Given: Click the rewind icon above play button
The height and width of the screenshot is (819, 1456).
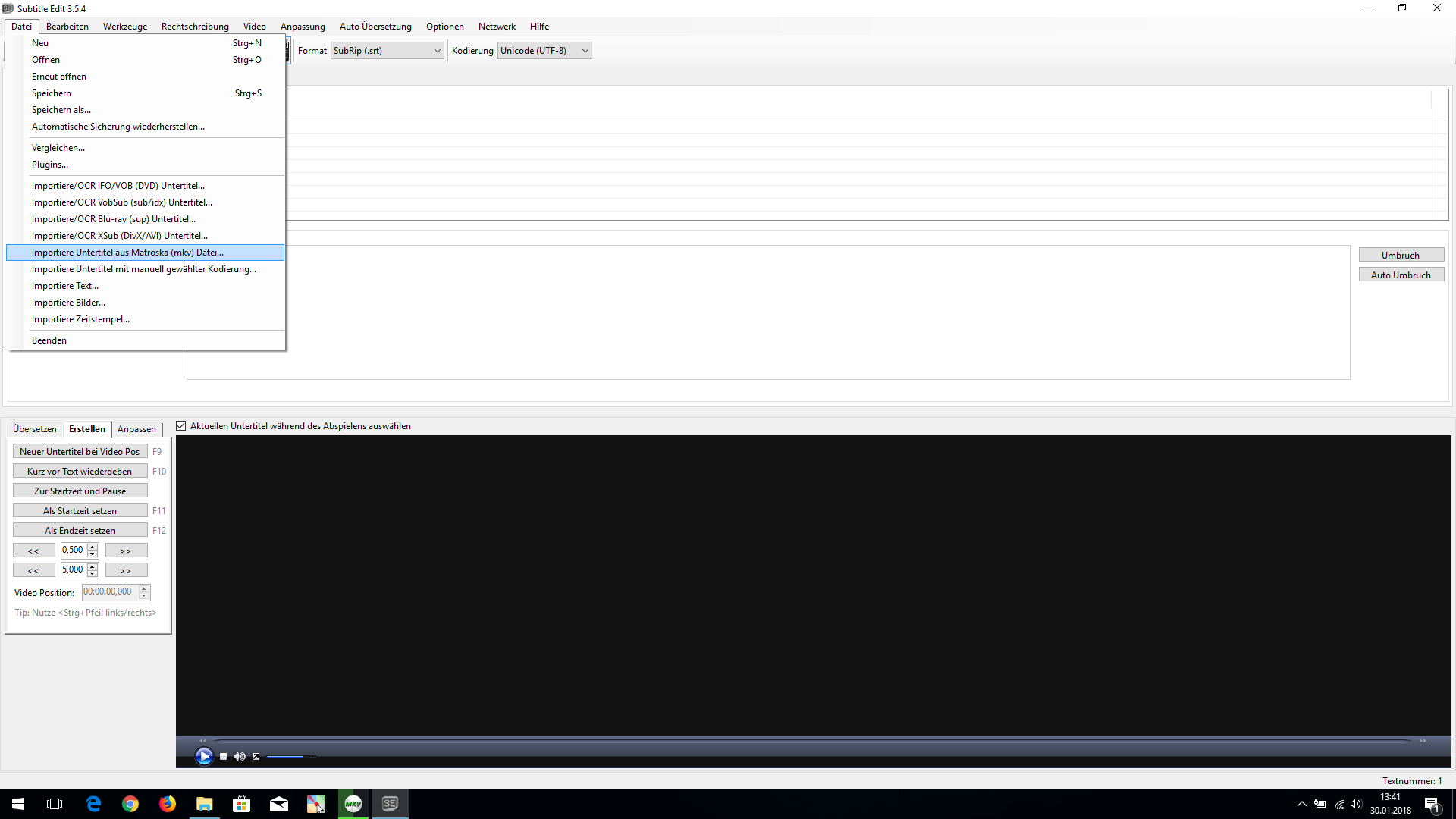Looking at the screenshot, I should [x=202, y=740].
